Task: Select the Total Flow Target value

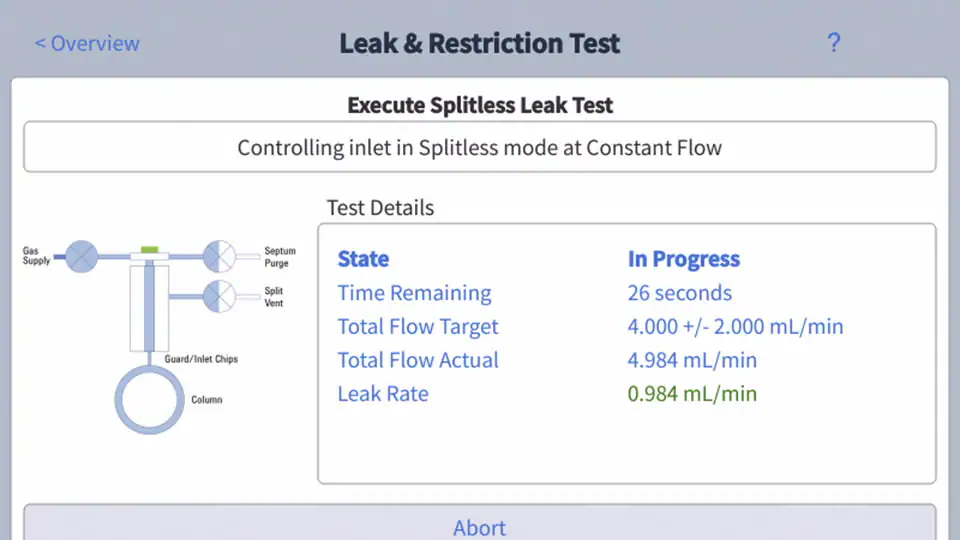Action: (x=735, y=327)
